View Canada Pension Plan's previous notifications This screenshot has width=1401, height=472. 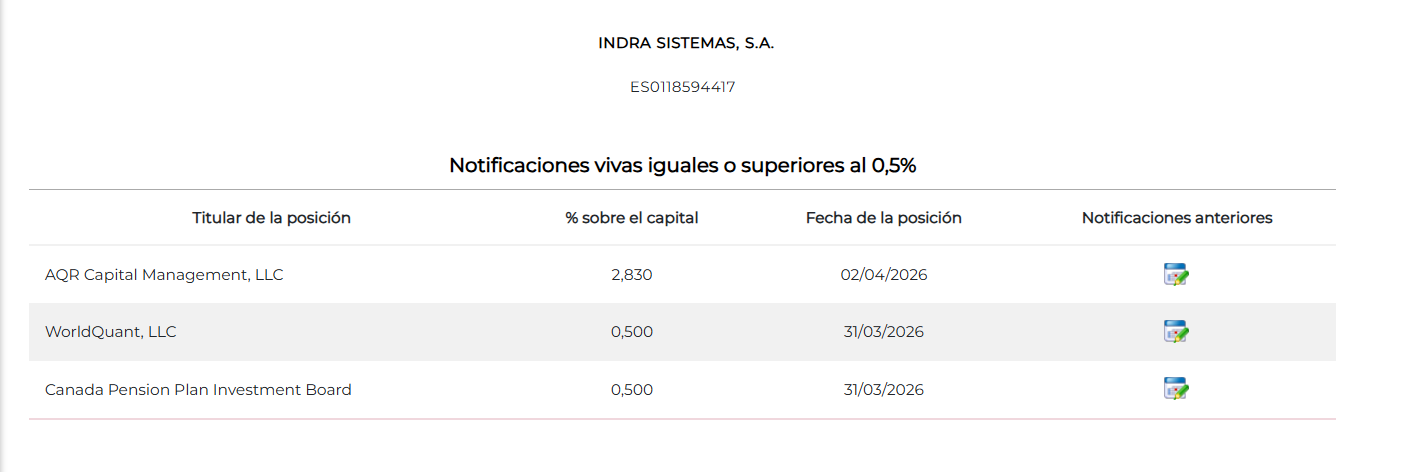click(1176, 390)
